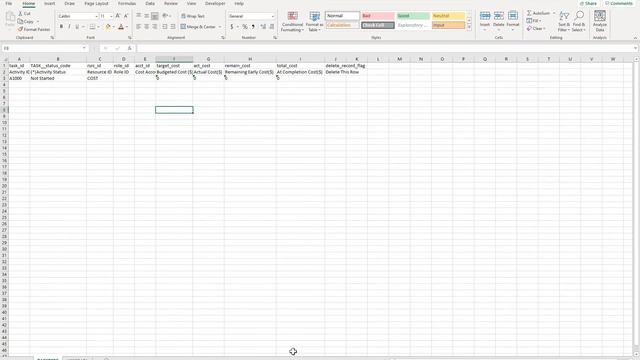
Task: Apply percent style
Action: click(244, 27)
